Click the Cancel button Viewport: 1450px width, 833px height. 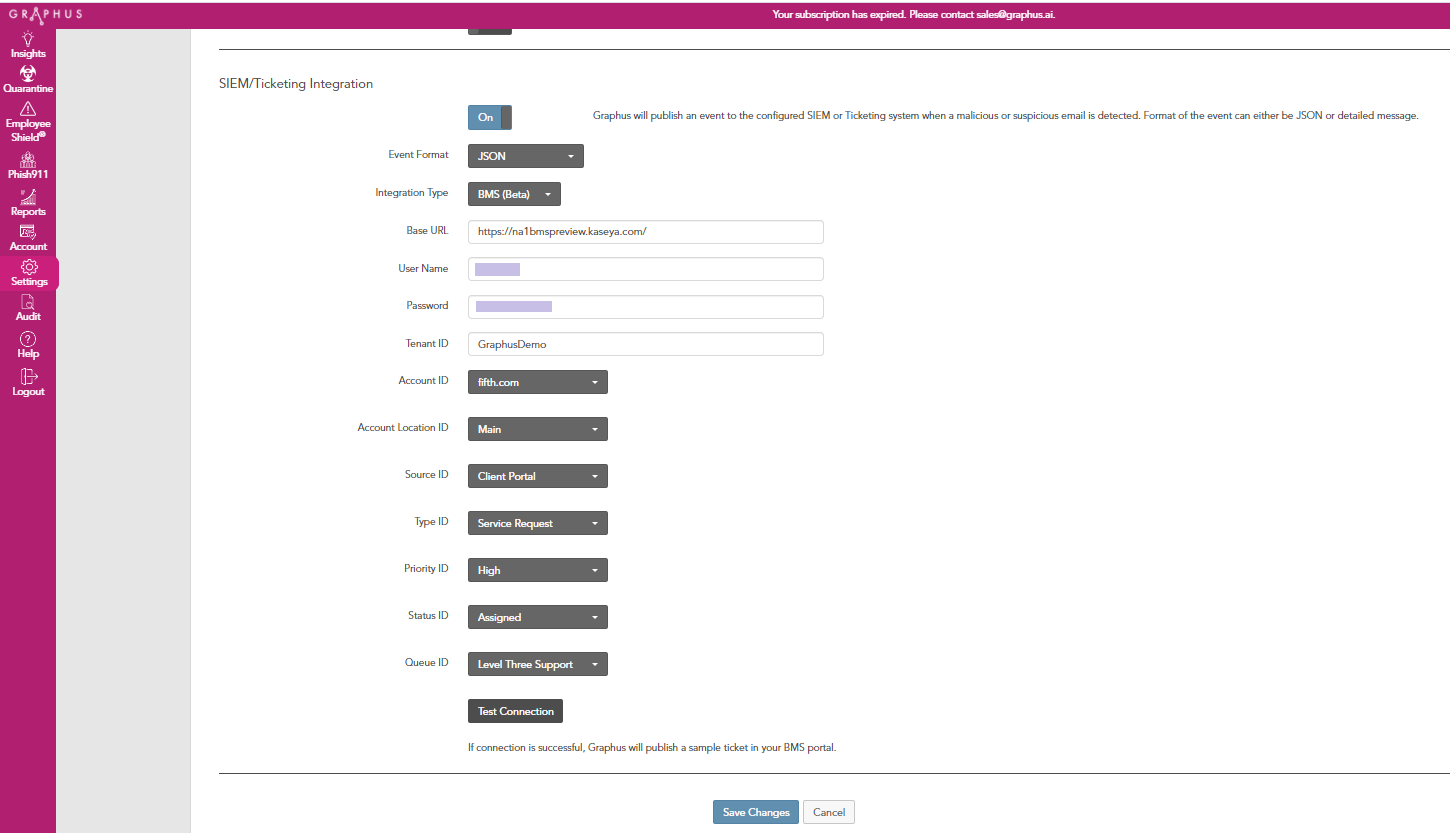coord(829,812)
